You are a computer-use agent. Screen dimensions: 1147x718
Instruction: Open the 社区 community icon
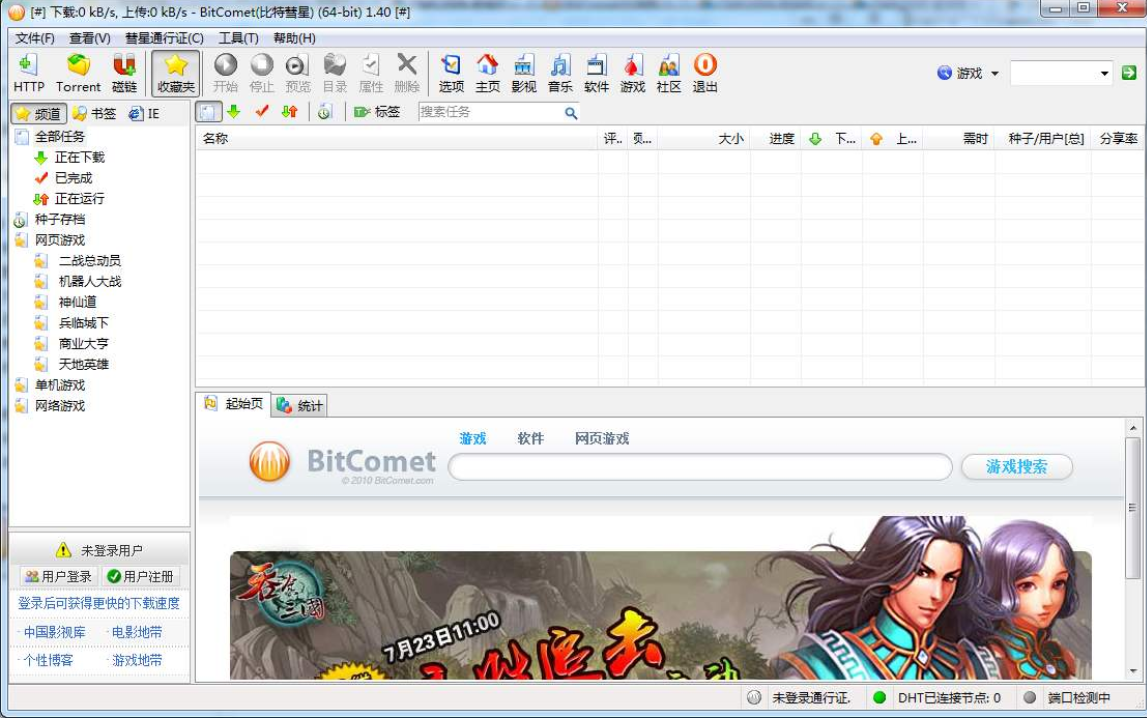(x=669, y=73)
